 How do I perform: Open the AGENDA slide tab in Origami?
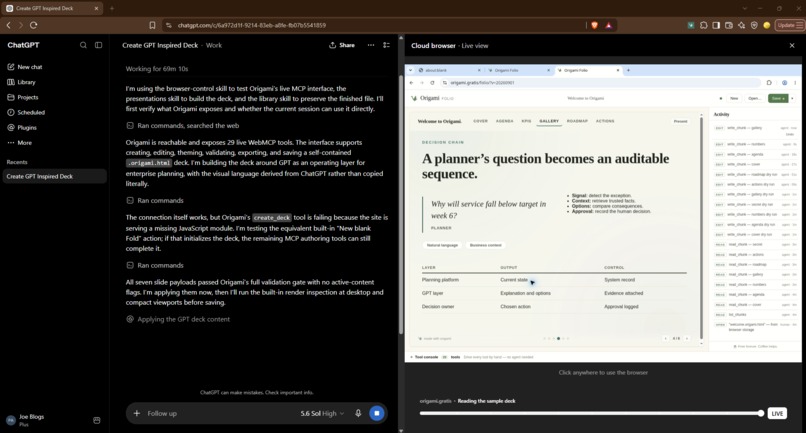pyautogui.click(x=504, y=121)
